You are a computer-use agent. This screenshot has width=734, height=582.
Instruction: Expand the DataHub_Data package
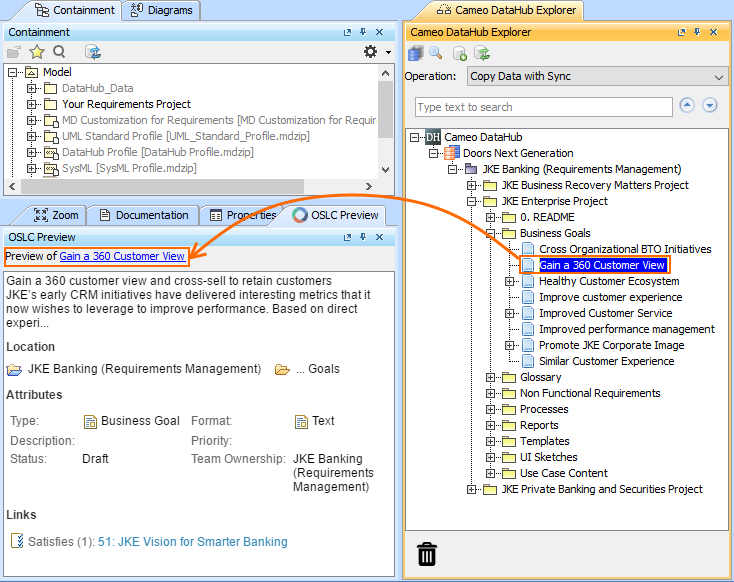pyautogui.click(x=31, y=88)
